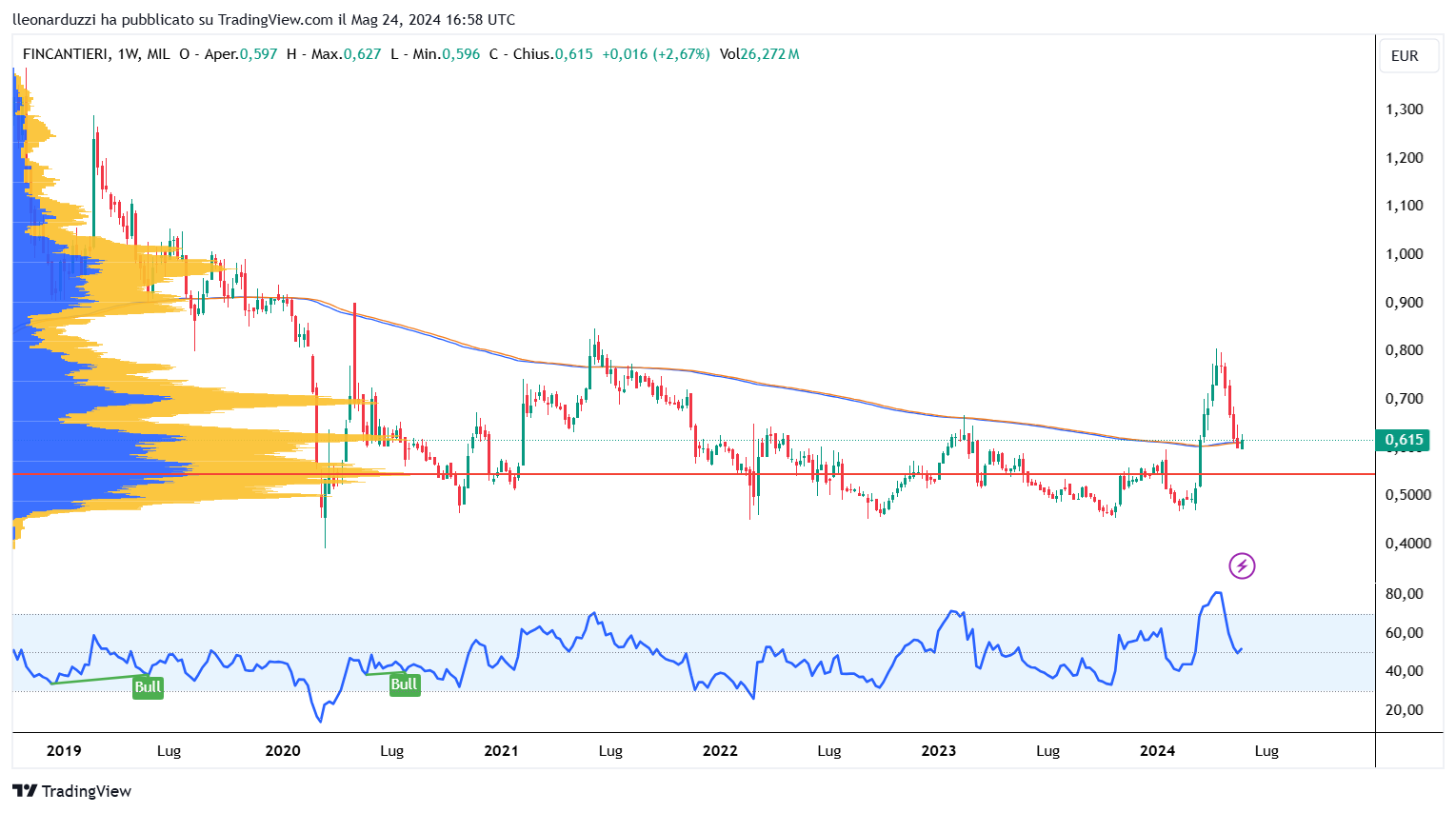Click the 1,000 price axis label
The height and width of the screenshot is (813, 1456).
pos(1405,254)
